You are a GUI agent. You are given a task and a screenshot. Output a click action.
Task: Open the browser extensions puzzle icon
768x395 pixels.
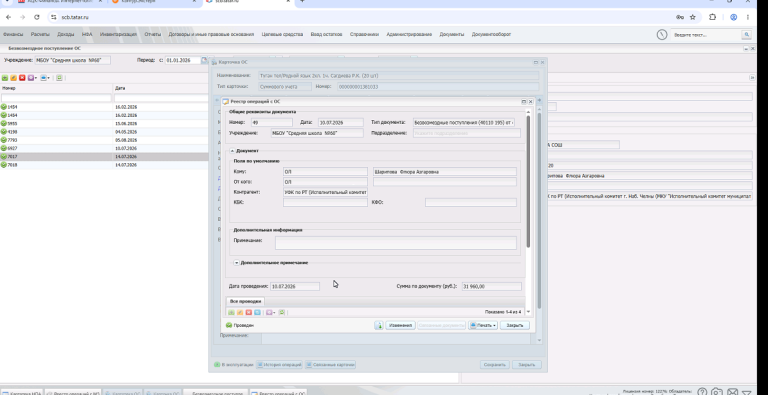[x=713, y=17]
